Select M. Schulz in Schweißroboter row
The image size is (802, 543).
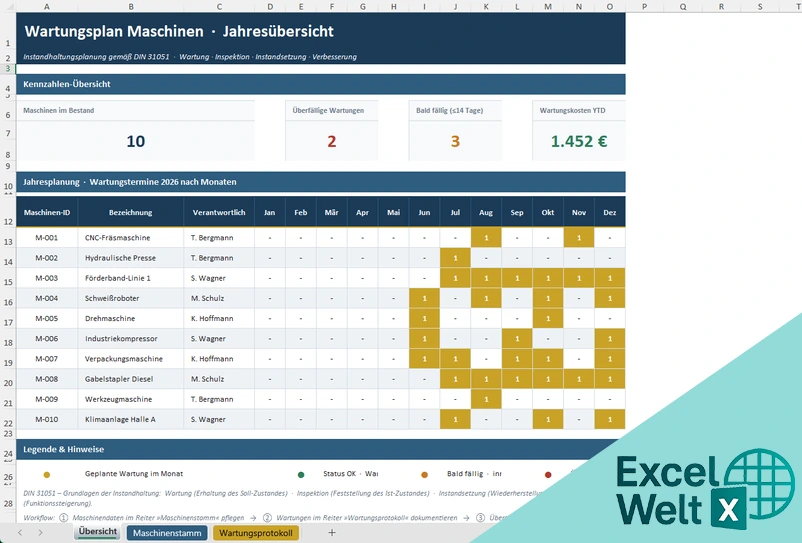219,298
